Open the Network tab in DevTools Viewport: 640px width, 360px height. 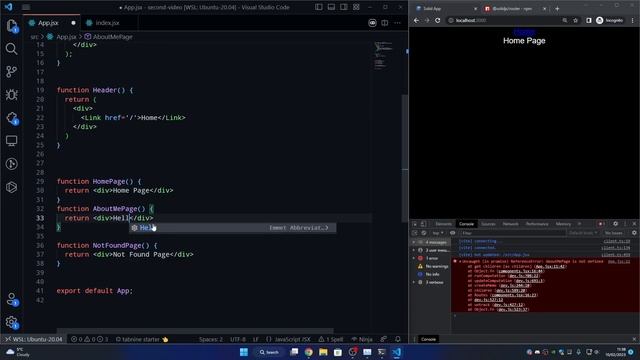pyautogui.click(x=510, y=224)
